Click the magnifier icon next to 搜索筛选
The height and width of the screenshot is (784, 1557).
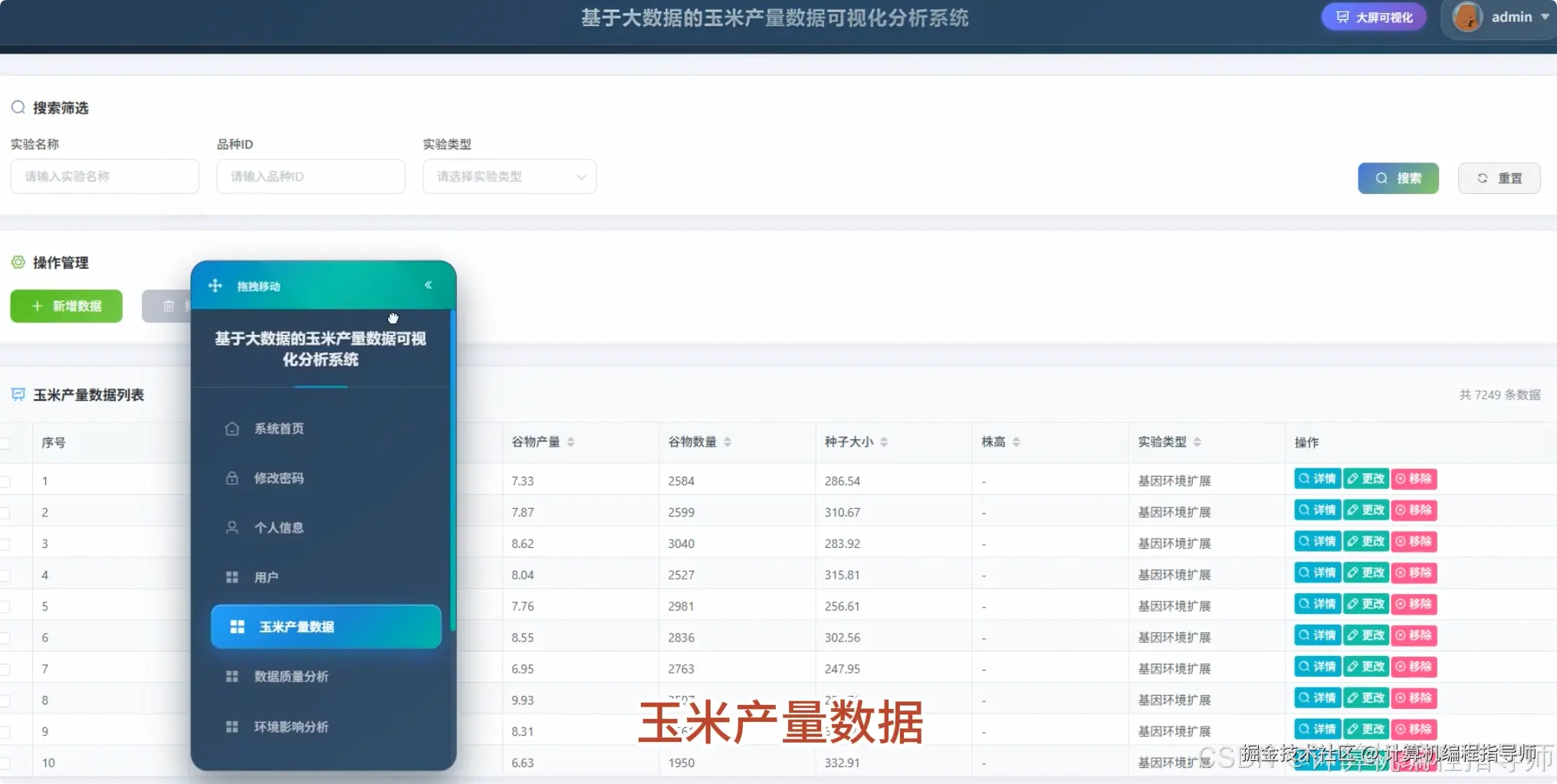point(18,107)
